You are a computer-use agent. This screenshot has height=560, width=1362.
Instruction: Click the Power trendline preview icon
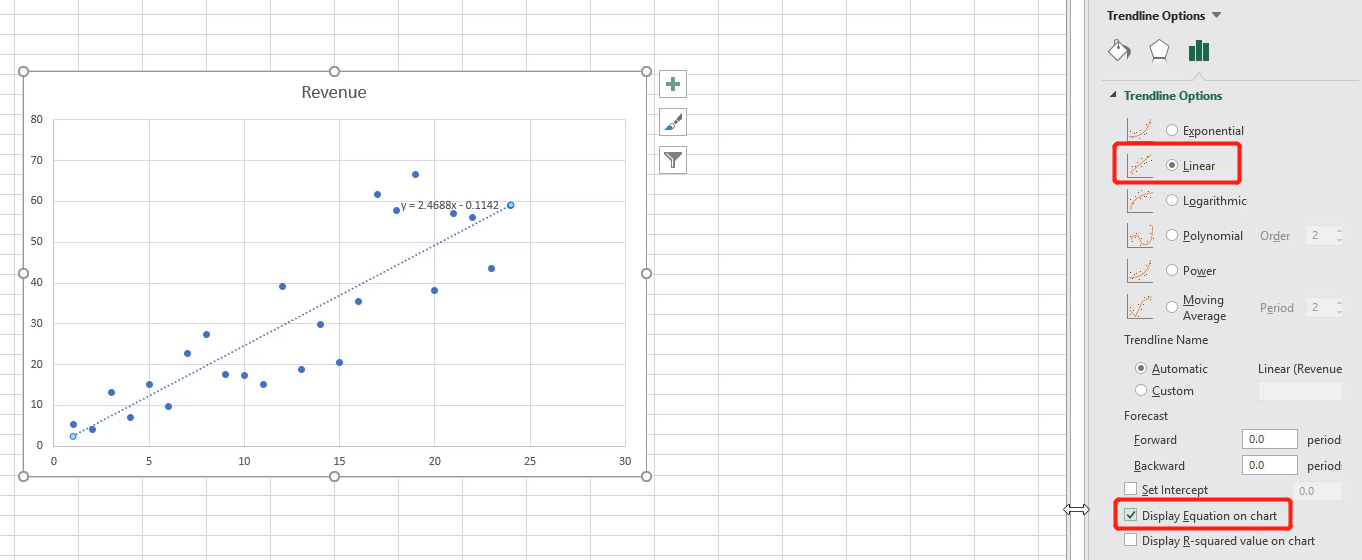point(1140,270)
